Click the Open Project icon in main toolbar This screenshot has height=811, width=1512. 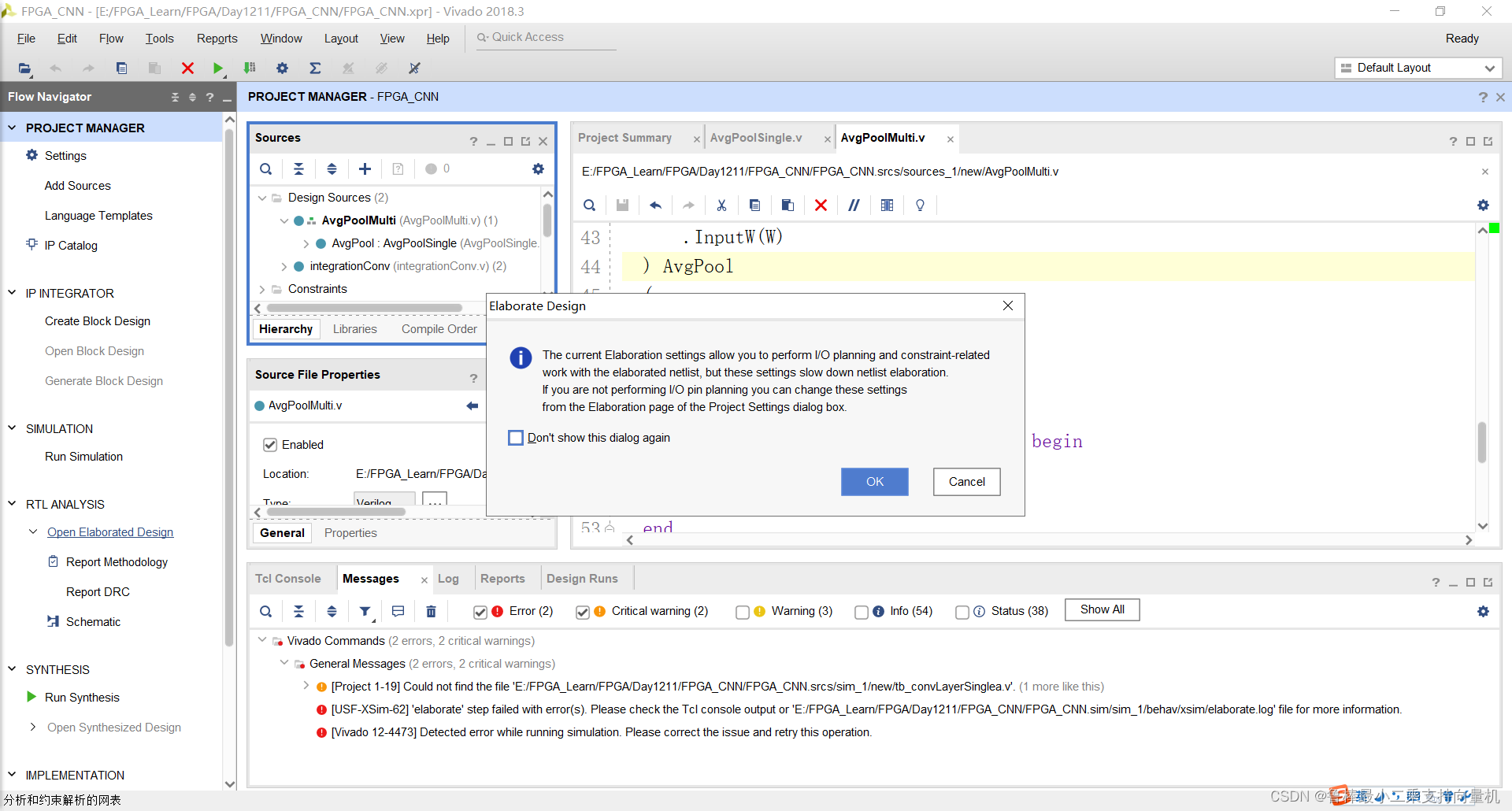pos(25,69)
